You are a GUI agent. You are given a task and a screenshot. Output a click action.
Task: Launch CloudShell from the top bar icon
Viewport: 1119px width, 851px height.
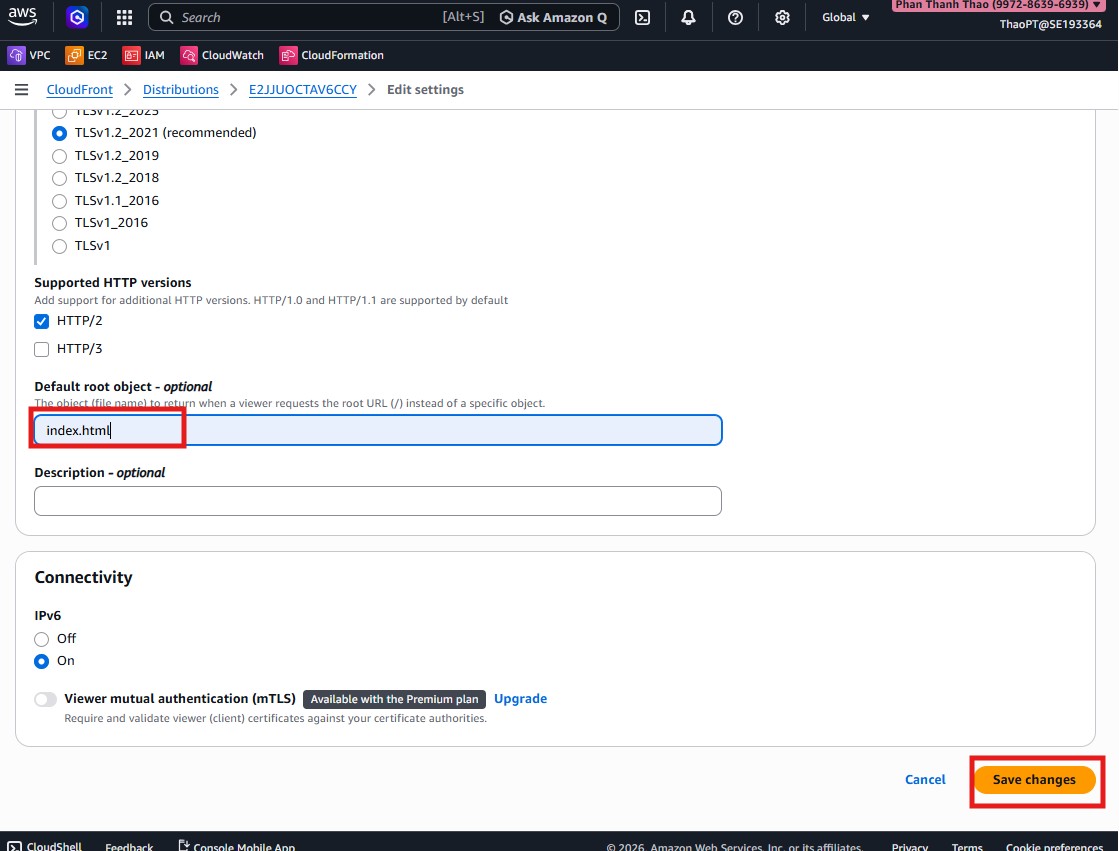coord(644,17)
